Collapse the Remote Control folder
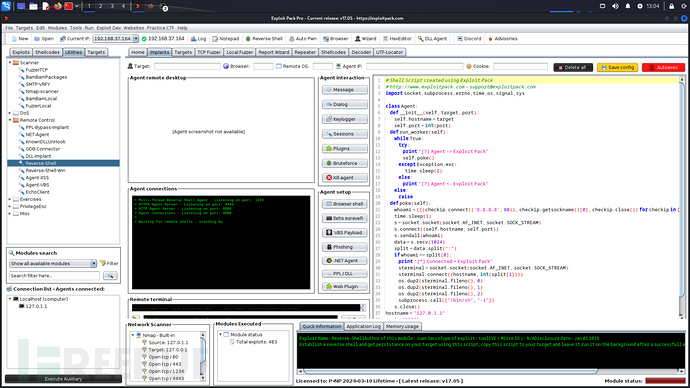This screenshot has height=388, width=690. [x=10, y=120]
